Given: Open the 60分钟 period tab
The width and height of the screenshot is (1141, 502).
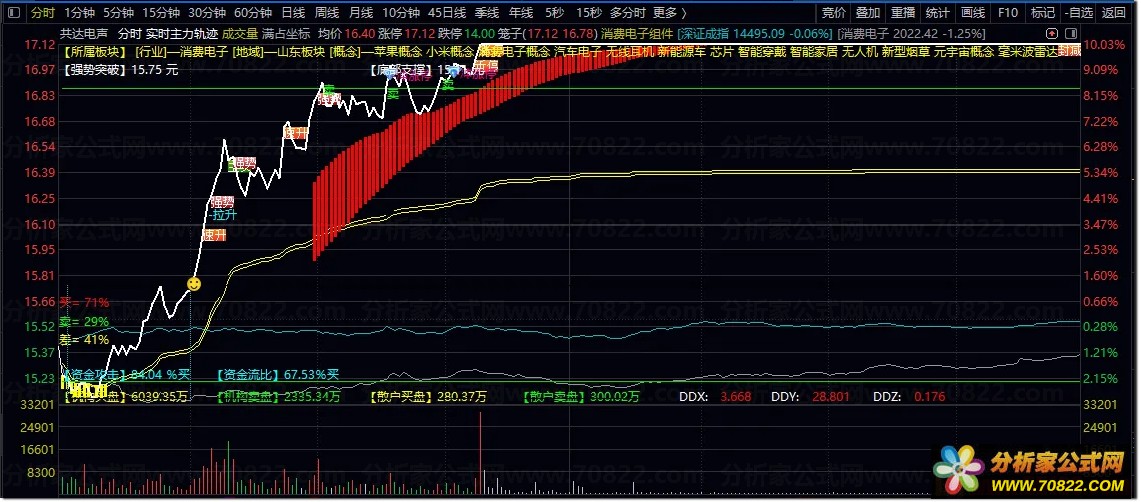Looking at the screenshot, I should point(253,13).
